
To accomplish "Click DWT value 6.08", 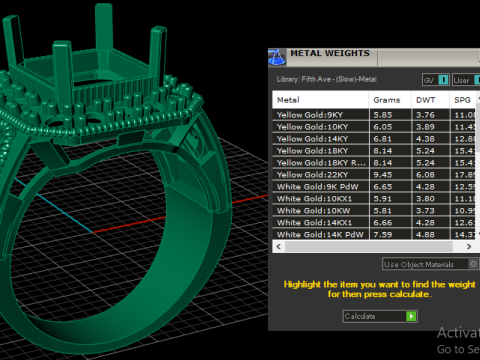I will 425,175.
